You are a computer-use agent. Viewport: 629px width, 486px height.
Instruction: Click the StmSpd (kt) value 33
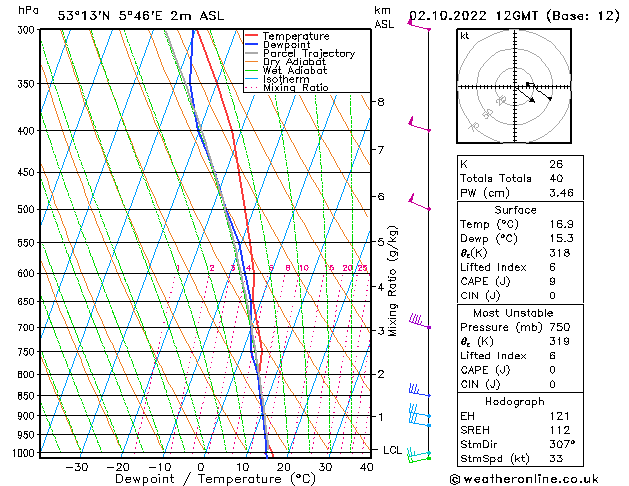(x=556, y=459)
